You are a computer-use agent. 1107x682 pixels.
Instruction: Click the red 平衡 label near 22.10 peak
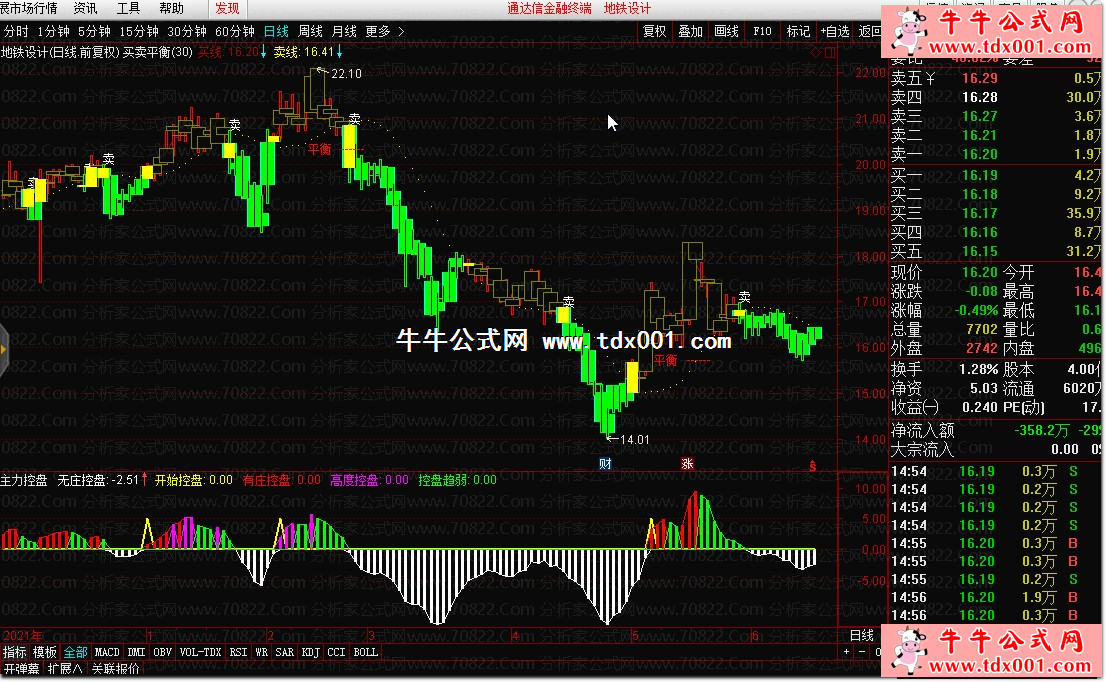pos(319,149)
